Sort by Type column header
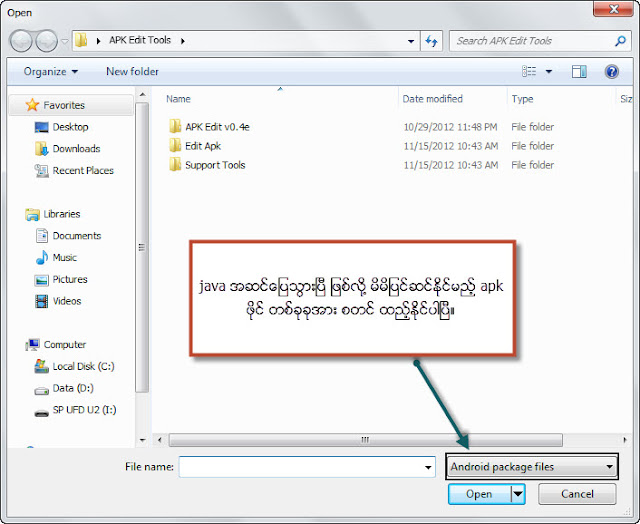This screenshot has width=640, height=524. point(522,99)
